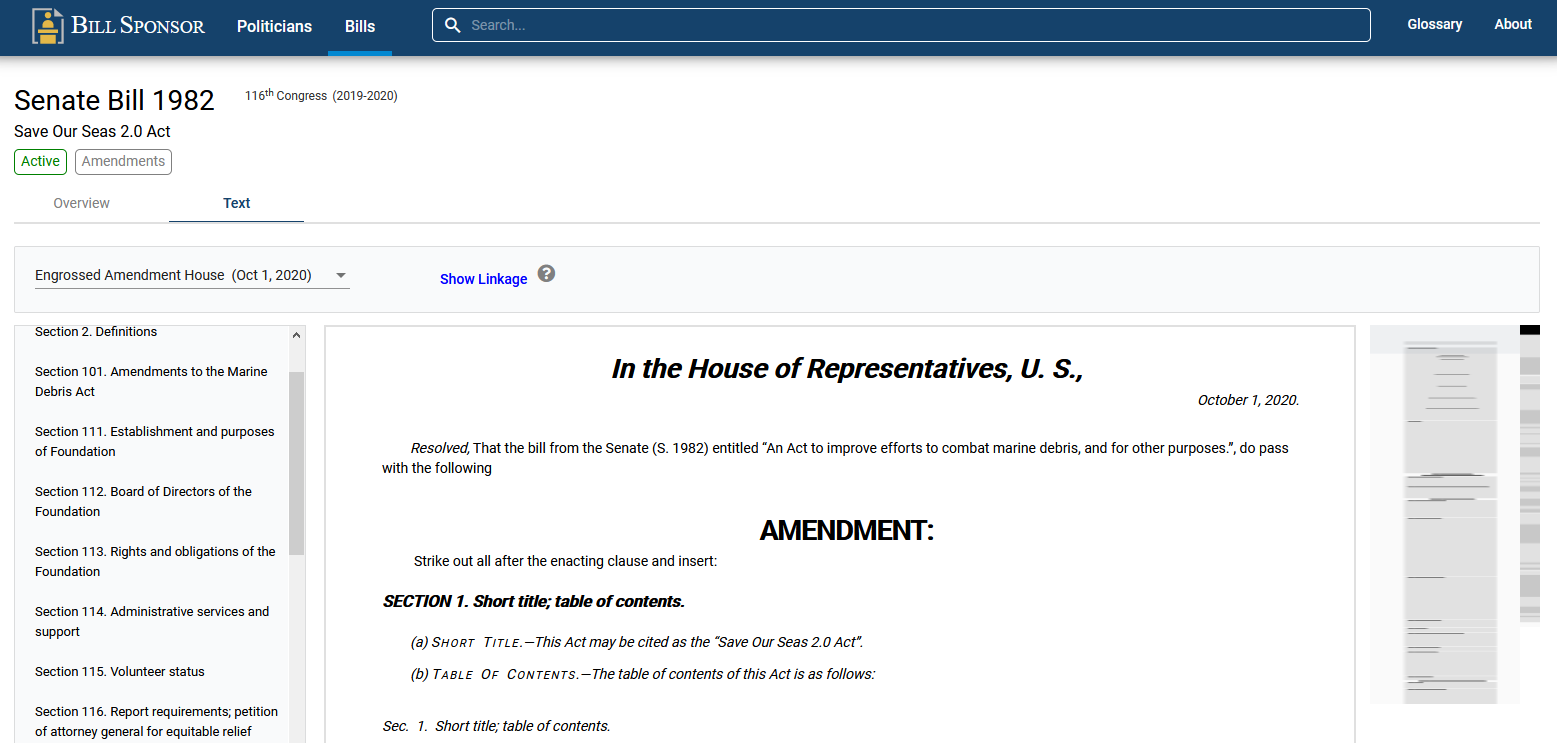The width and height of the screenshot is (1557, 743).
Task: Click the sidebar vertical scrollbar thumb
Action: point(296,462)
